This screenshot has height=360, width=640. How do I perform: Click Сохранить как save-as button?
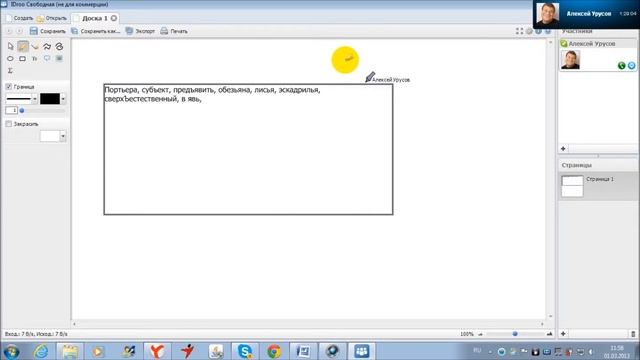[96, 31]
